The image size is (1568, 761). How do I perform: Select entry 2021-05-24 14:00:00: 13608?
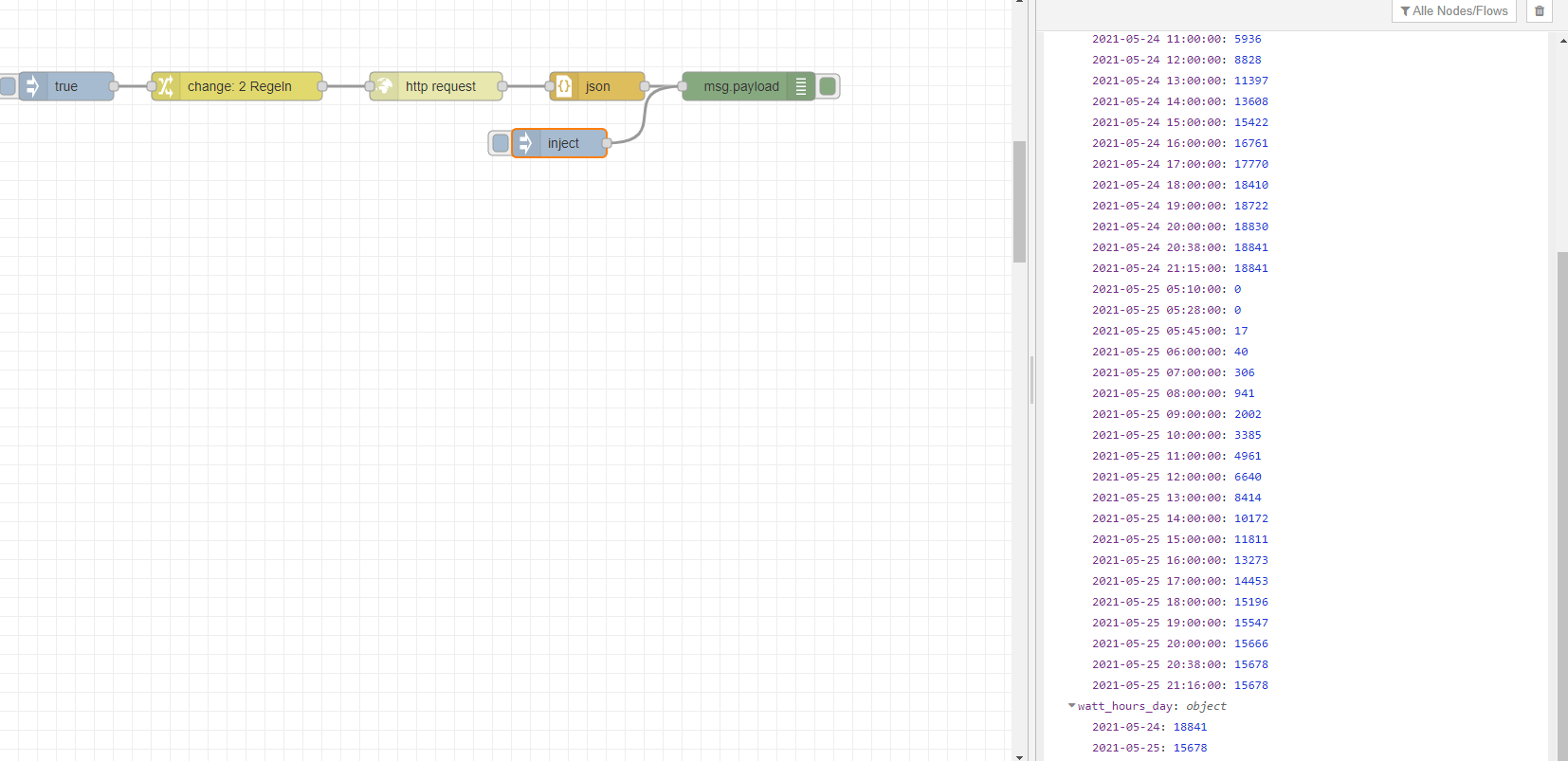click(1180, 101)
